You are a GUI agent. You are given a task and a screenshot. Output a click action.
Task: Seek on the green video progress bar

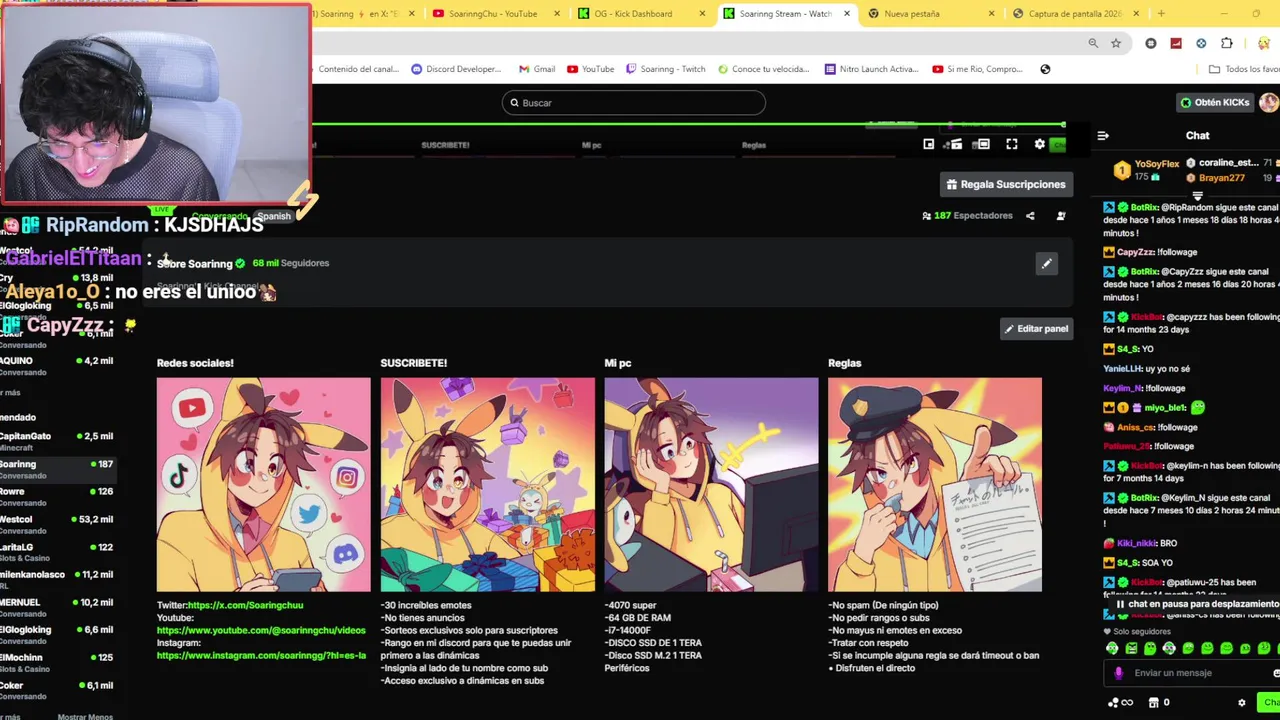pos(688,125)
